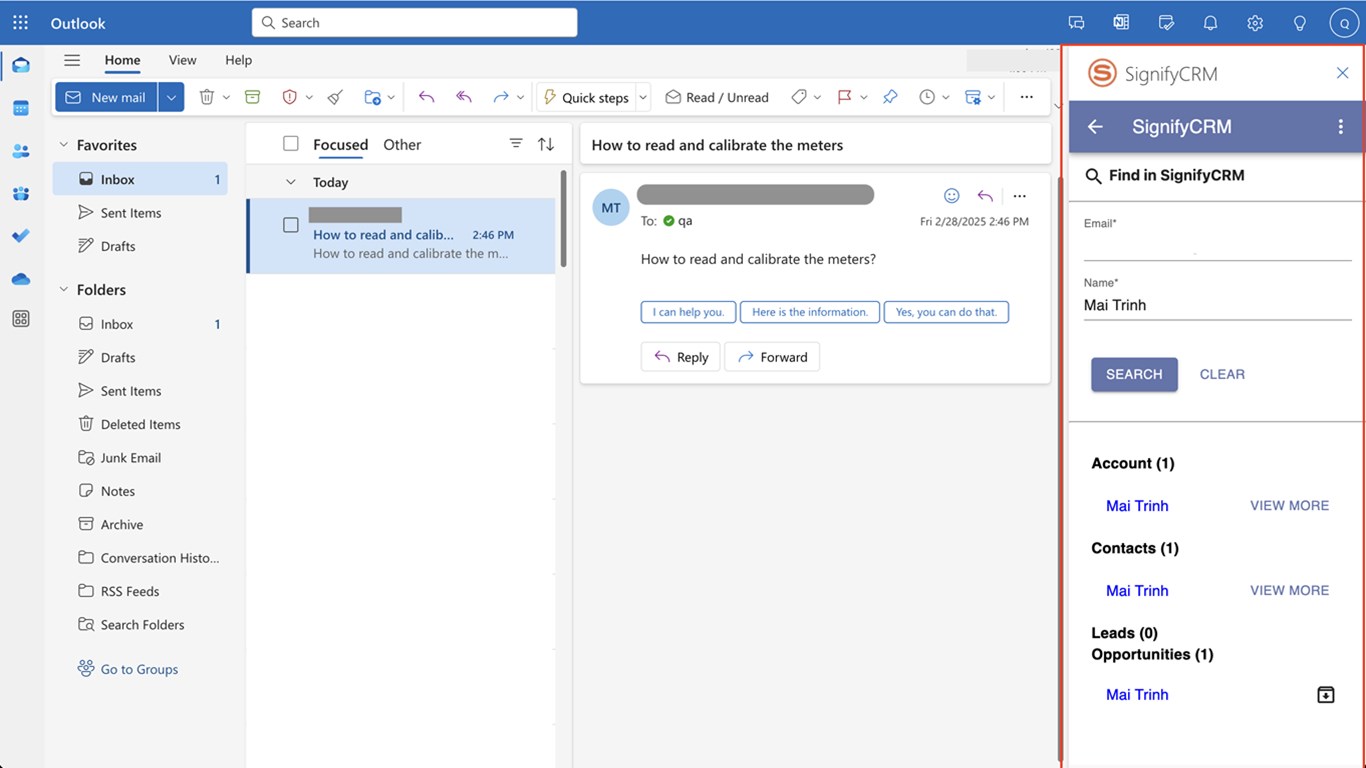
Task: Compose with the New mail button
Action: [106, 97]
